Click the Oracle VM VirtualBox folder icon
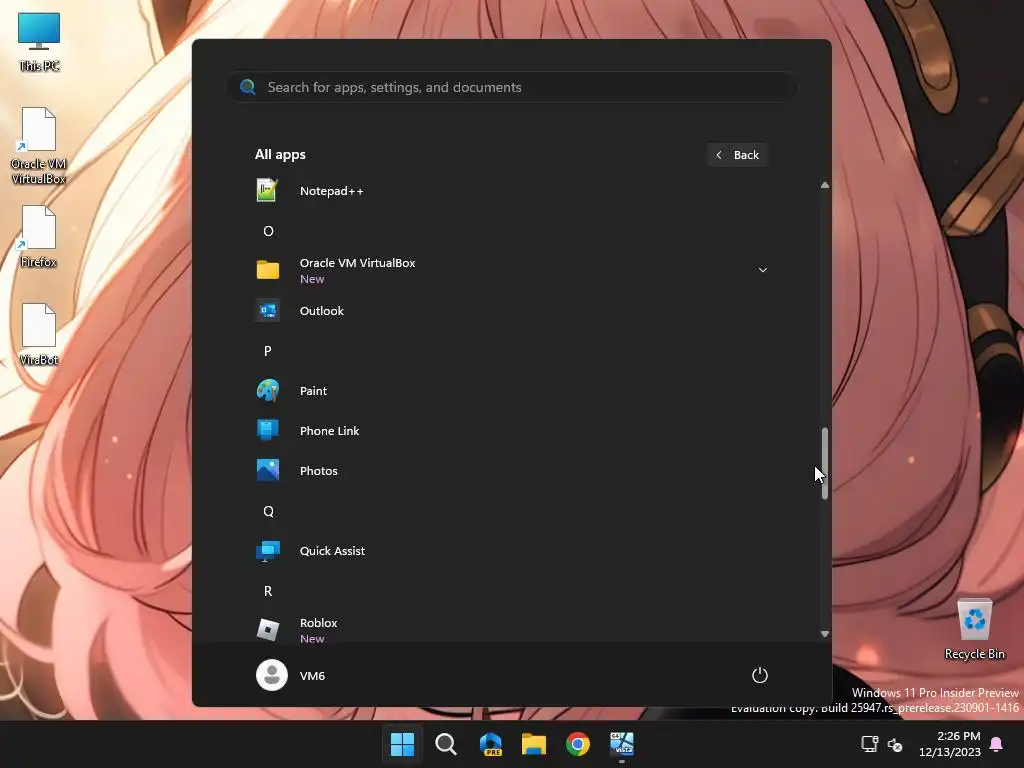Image resolution: width=1024 pixels, height=768 pixels. coord(267,270)
